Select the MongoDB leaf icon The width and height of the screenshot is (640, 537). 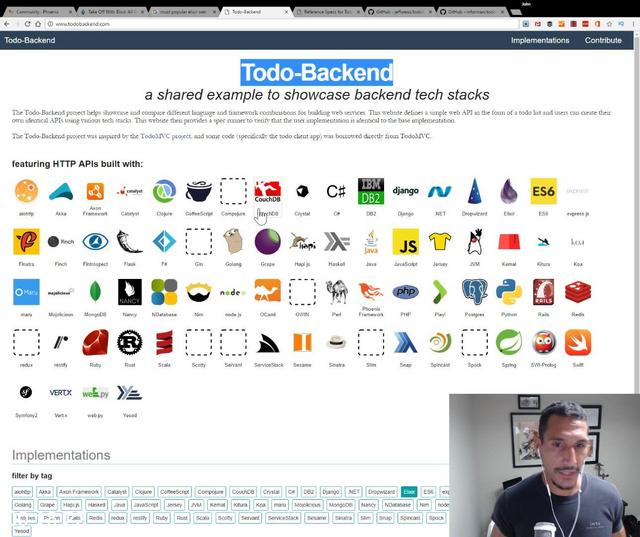(x=95, y=292)
